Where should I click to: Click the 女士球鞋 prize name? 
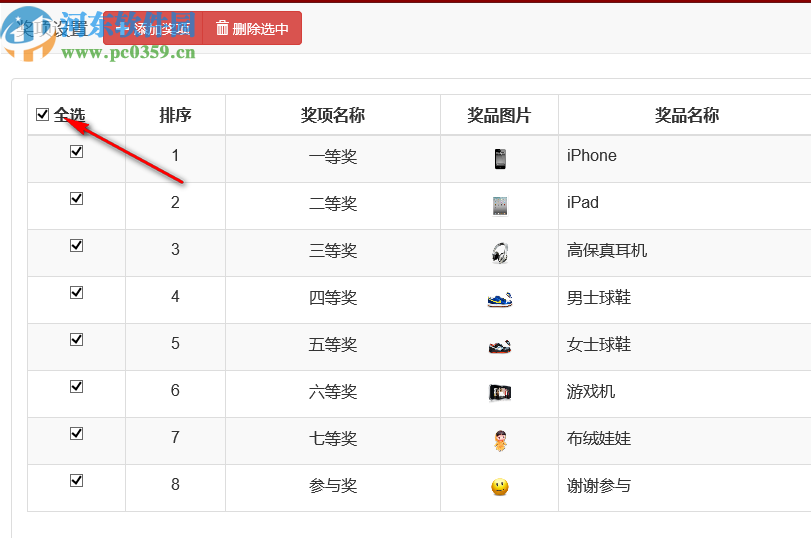point(599,345)
